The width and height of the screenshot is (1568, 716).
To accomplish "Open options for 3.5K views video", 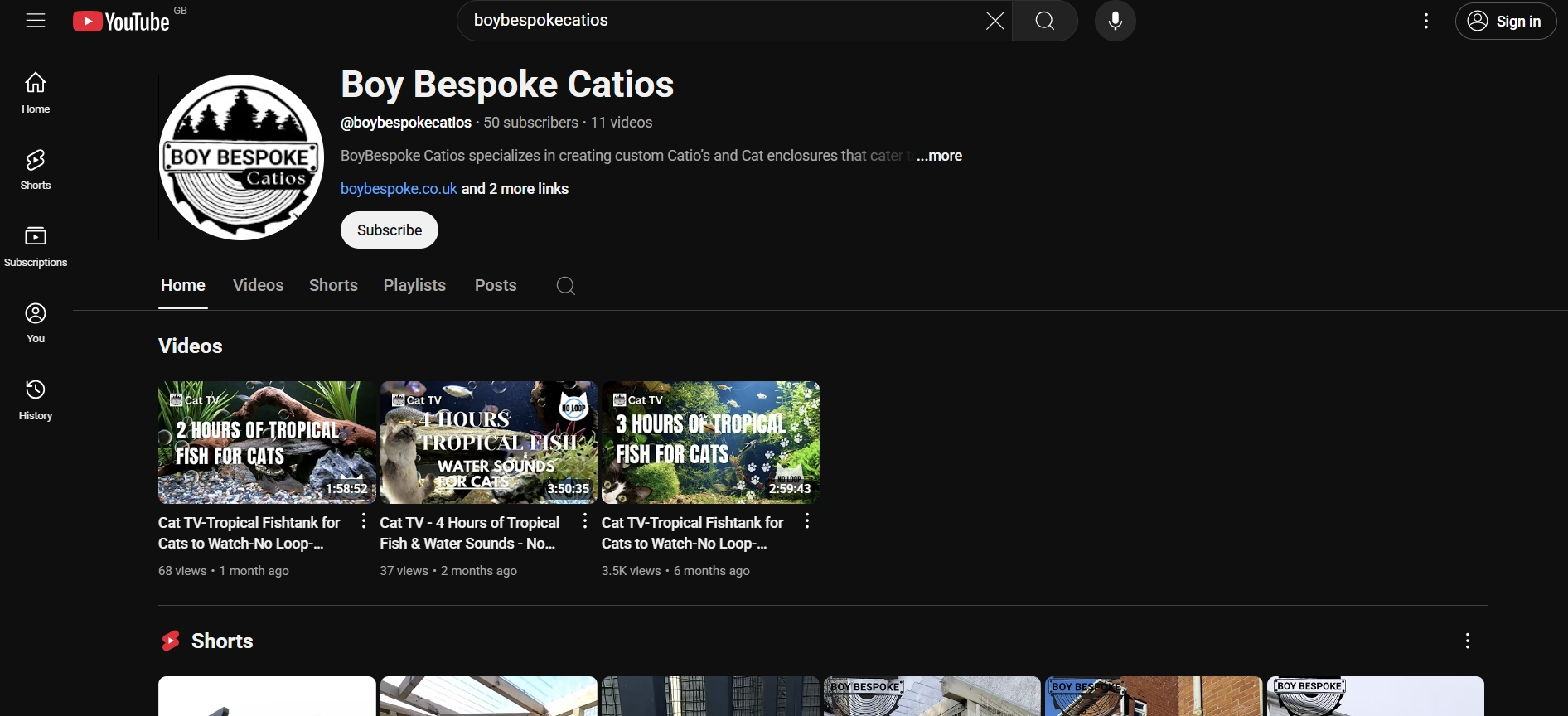I will 806,521.
